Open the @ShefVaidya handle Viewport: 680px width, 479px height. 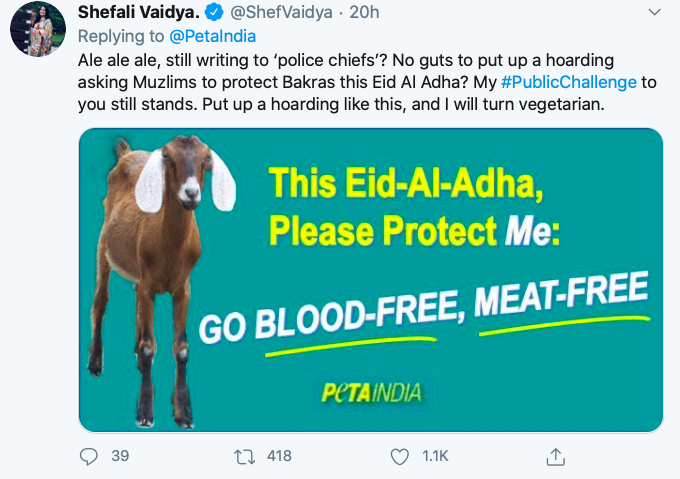pos(273,12)
